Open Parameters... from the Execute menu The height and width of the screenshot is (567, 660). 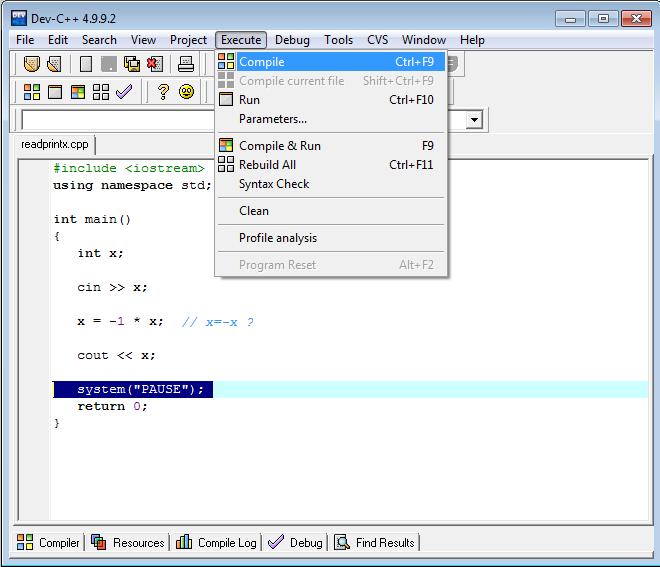click(331, 119)
